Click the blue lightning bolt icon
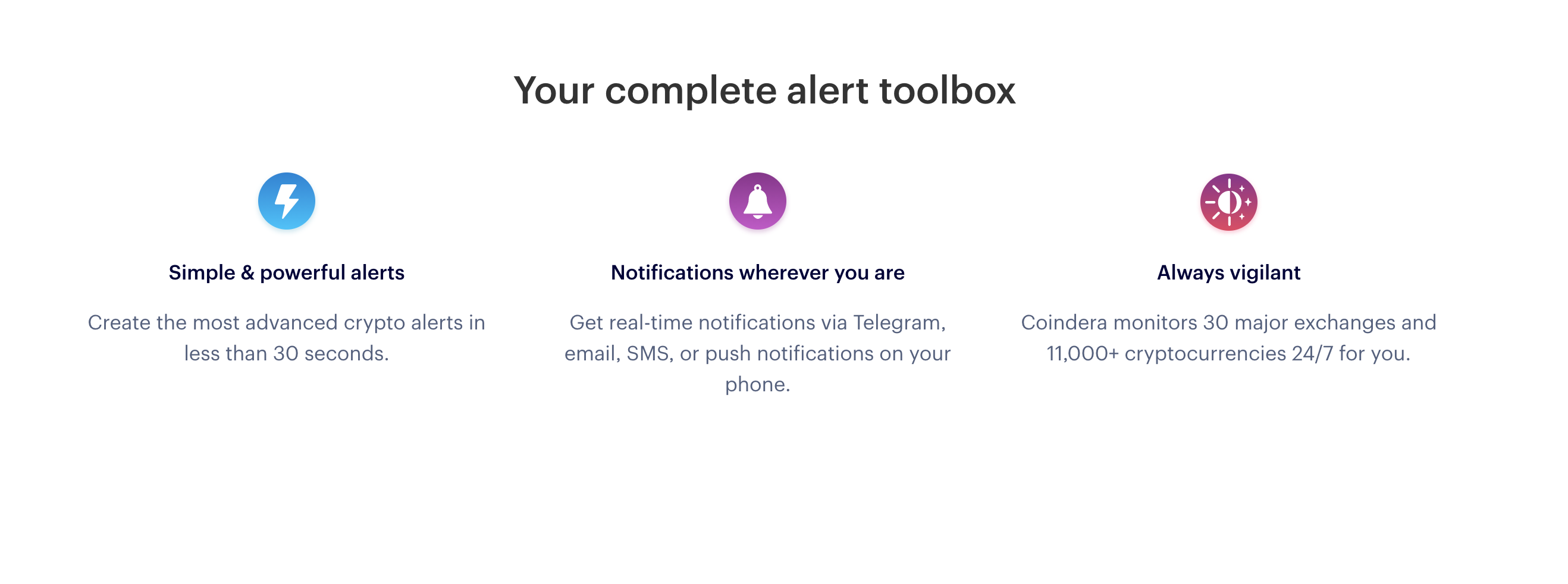Screen dimensions: 1568x584 (x=286, y=202)
